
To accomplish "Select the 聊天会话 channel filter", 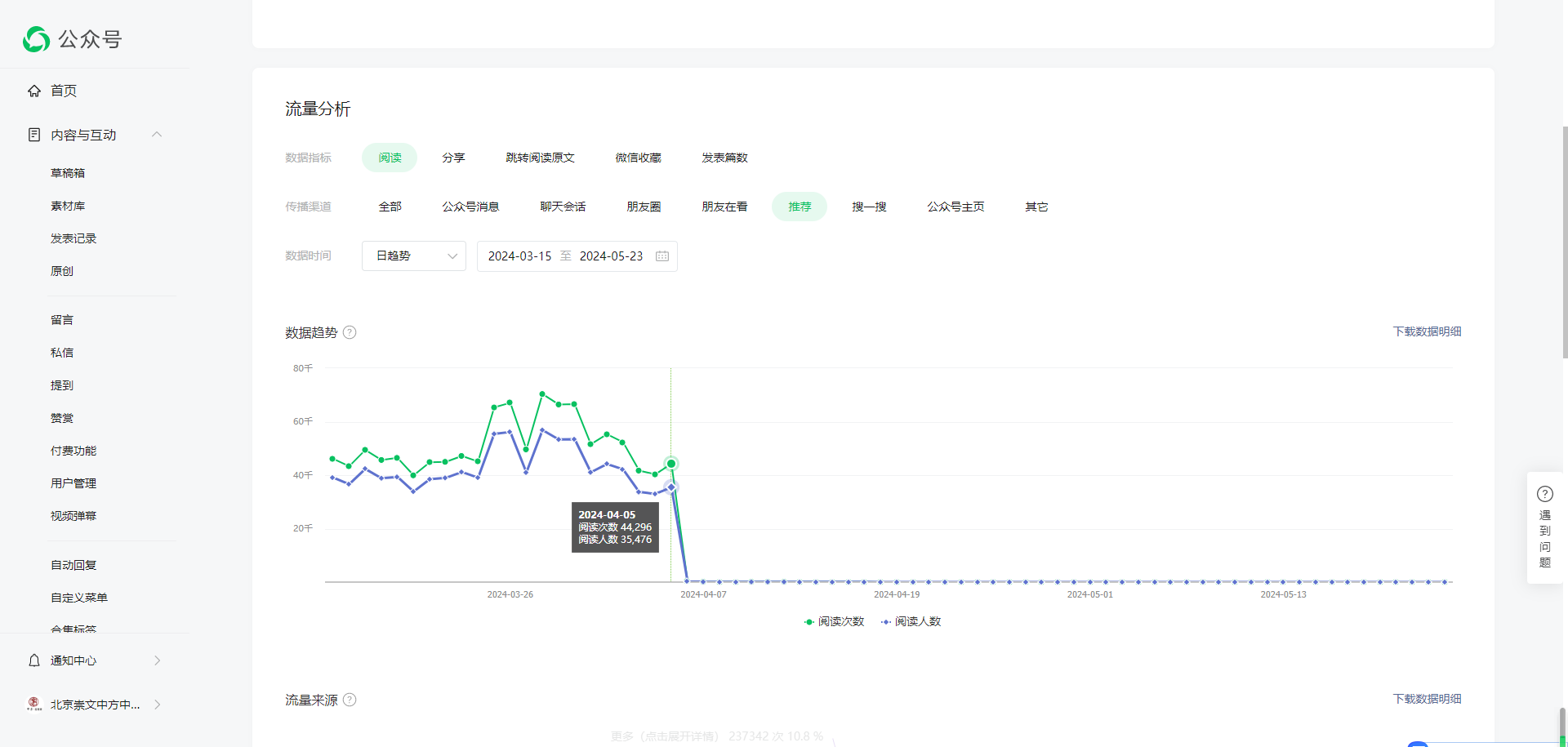I will tap(563, 207).
